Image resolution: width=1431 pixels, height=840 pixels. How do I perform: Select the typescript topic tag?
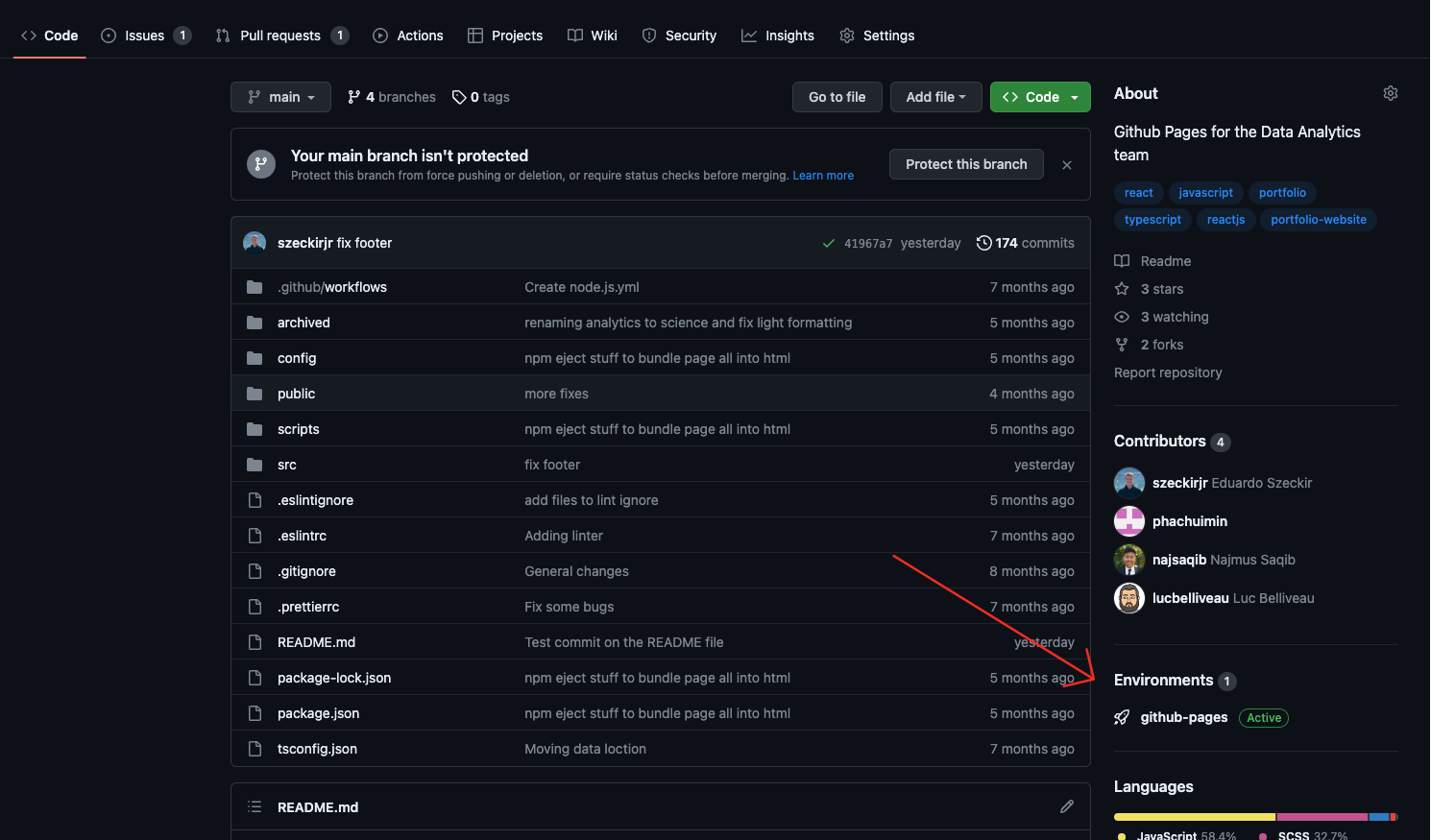[x=1152, y=220]
